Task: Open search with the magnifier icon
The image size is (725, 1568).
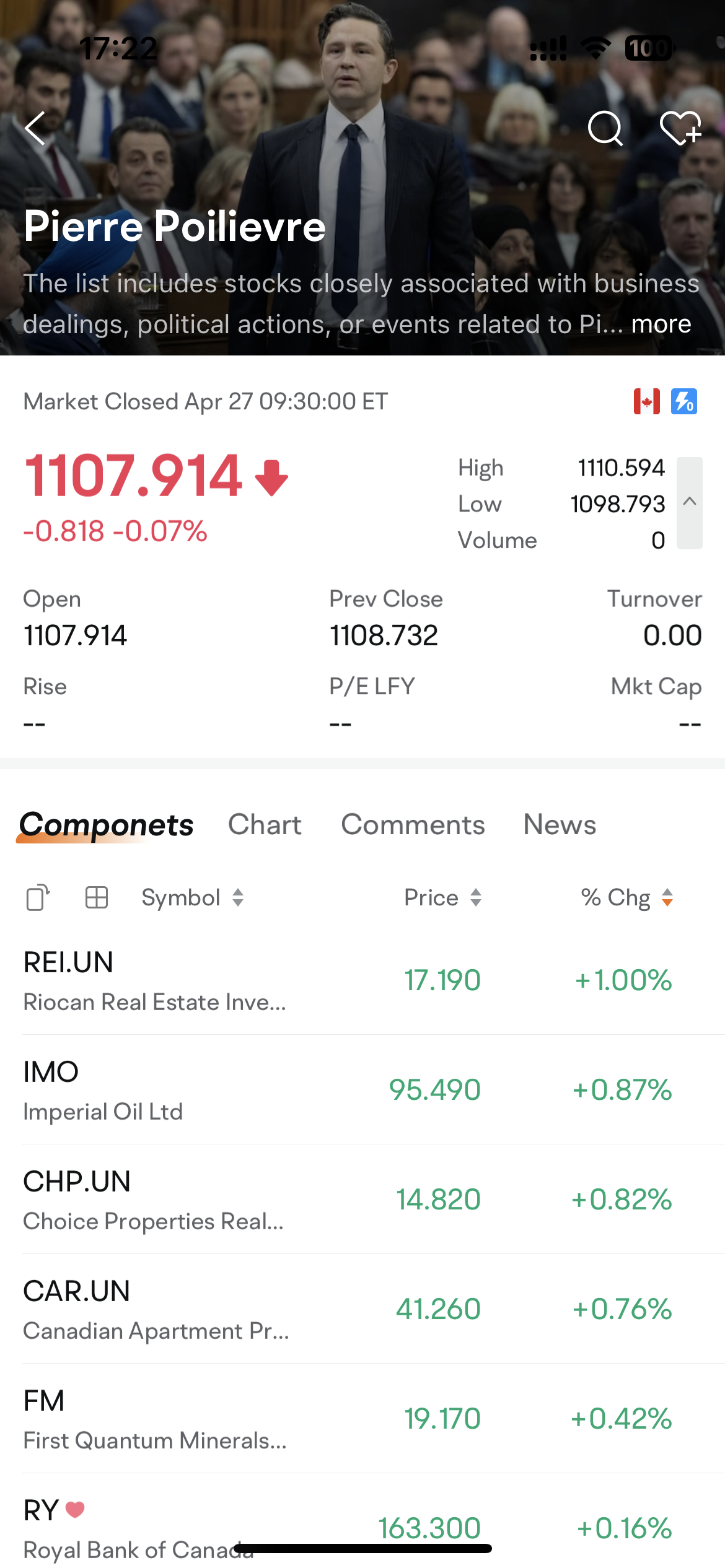Action: pos(605,128)
